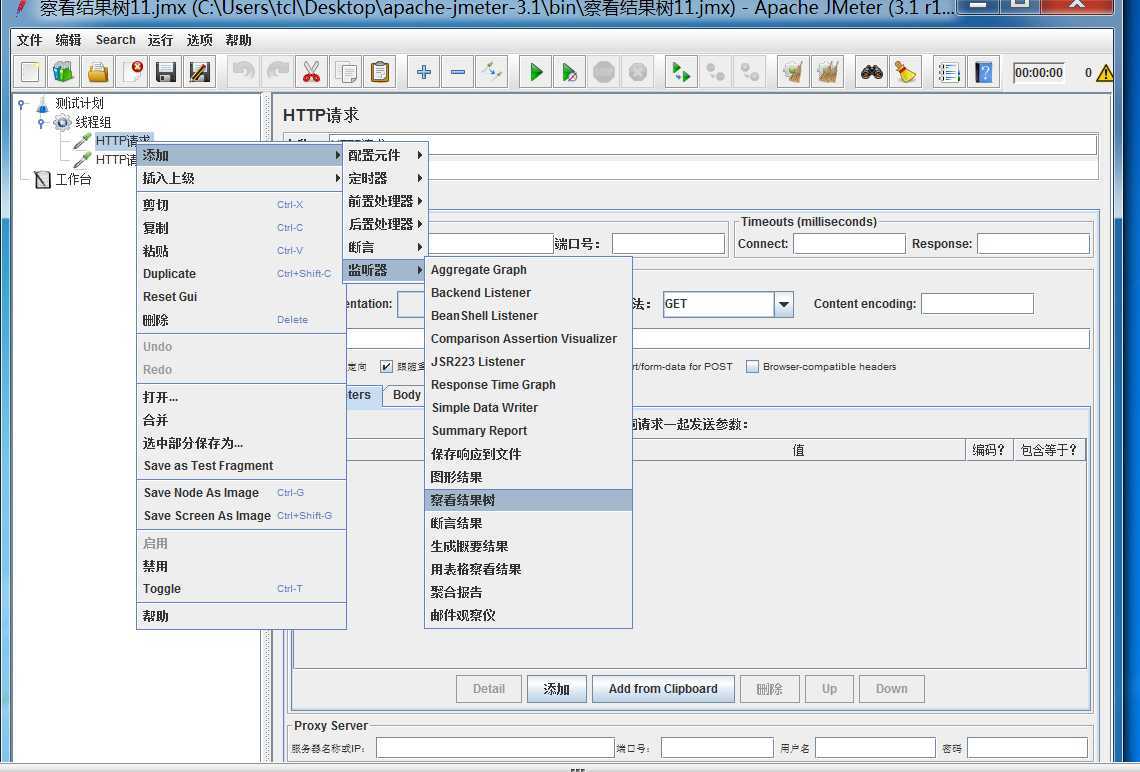Click the Clear All results icon
Viewport: 1140px width, 772px height.
827,72
